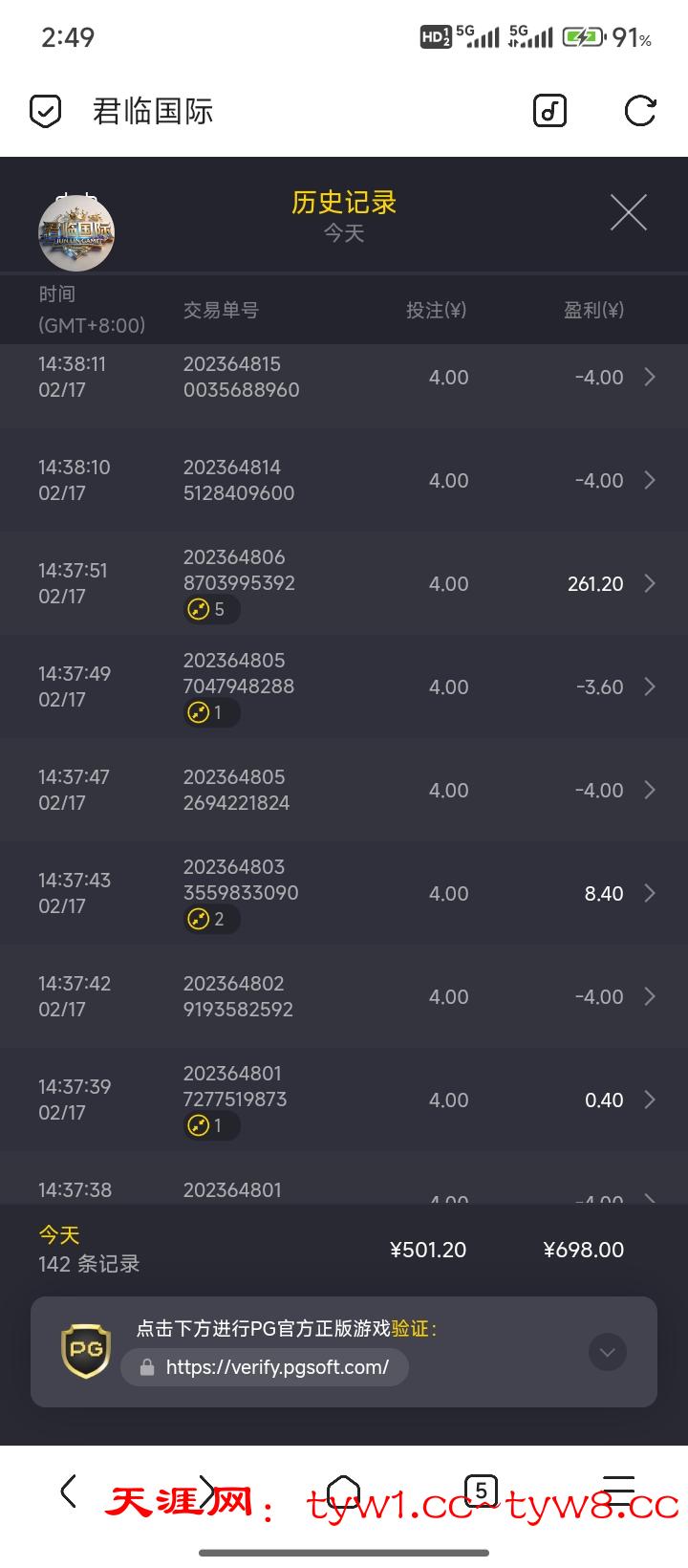Open the -3.60 record chevron
Viewport: 688px width, 1568px height.
coord(650,686)
